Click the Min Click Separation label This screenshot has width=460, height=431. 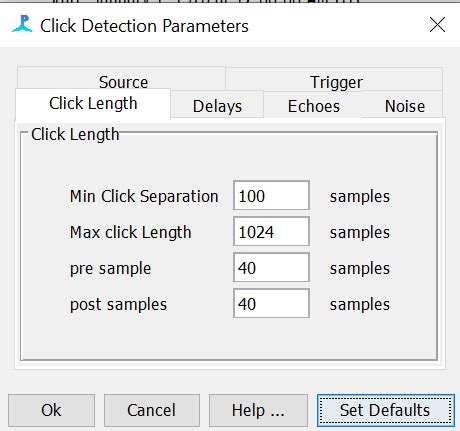click(144, 196)
